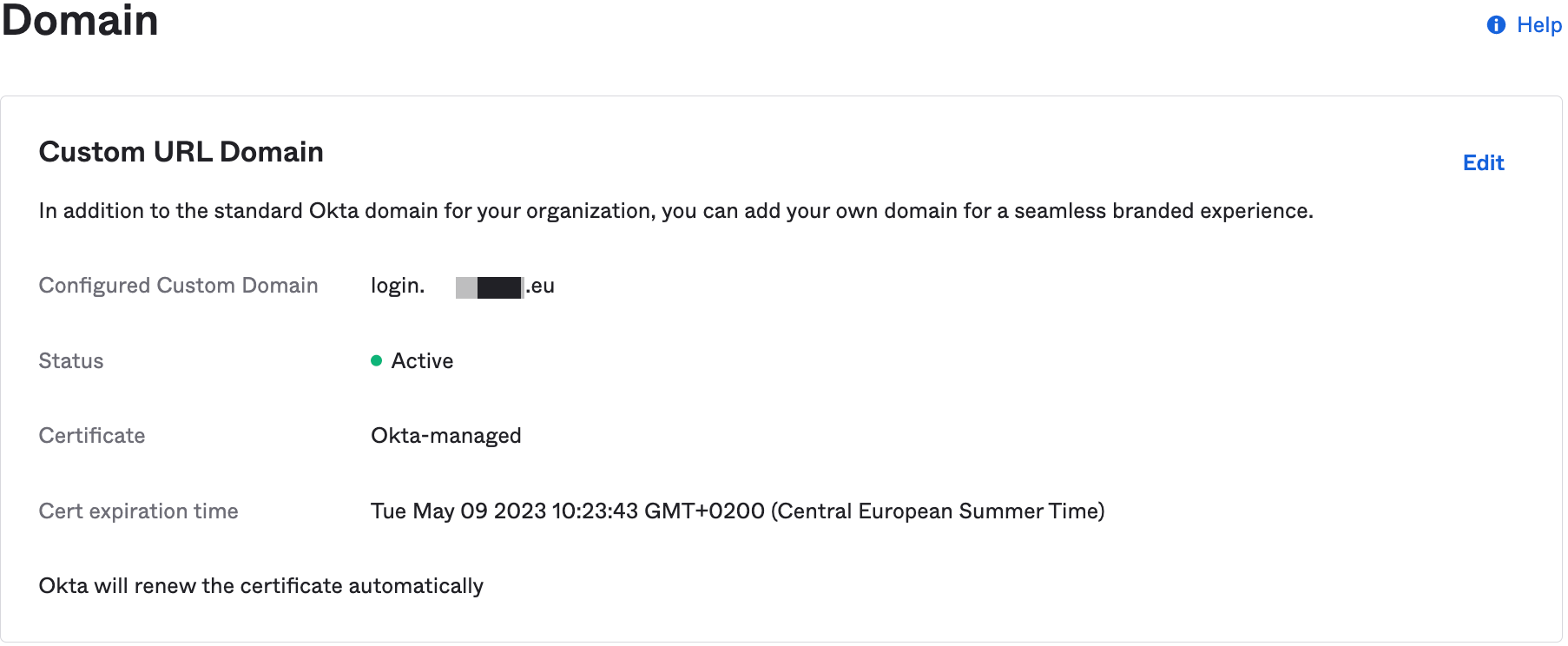The height and width of the screenshot is (646, 1568).
Task: Click the Configured Custom Domain label
Action: 178,286
